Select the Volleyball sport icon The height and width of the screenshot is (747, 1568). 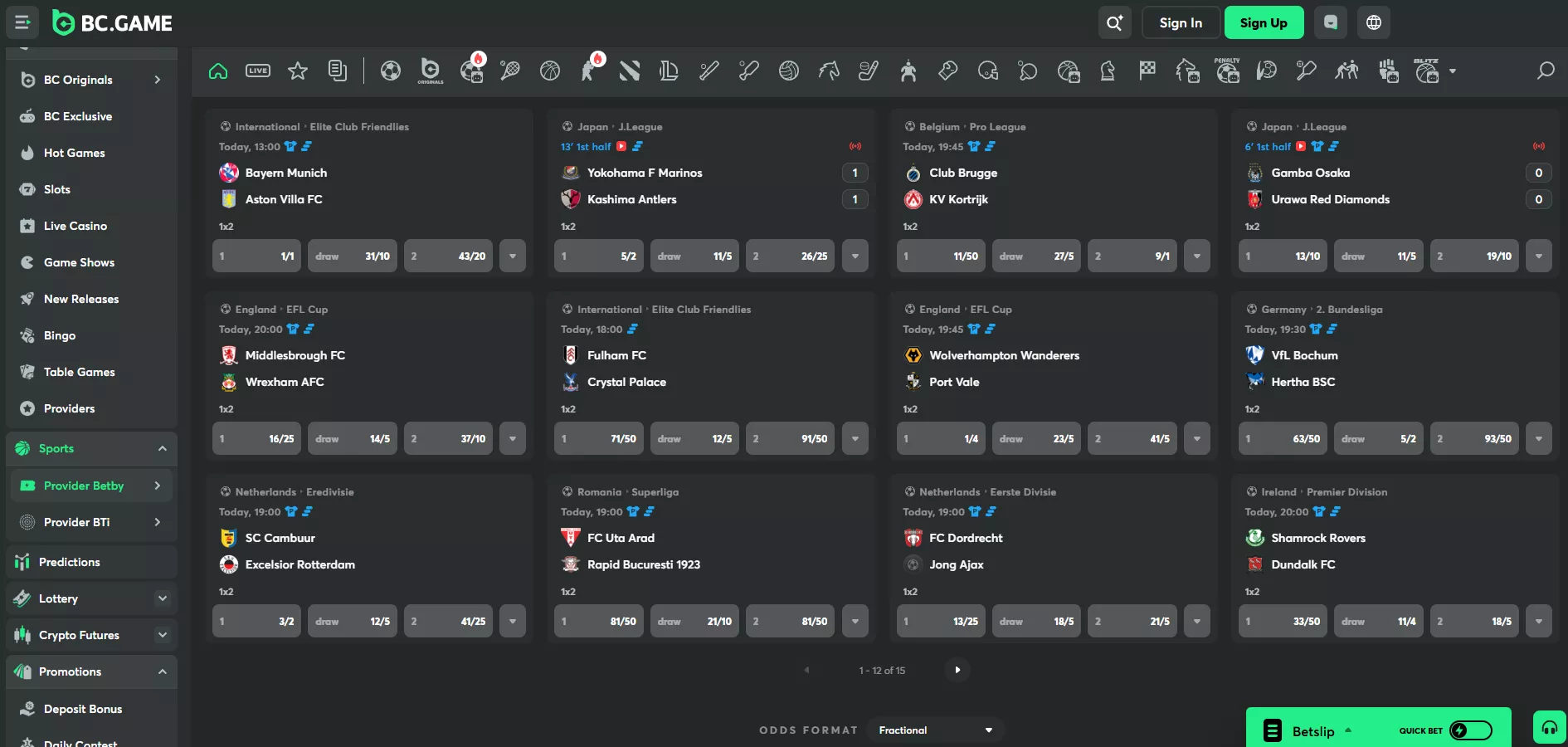[789, 71]
